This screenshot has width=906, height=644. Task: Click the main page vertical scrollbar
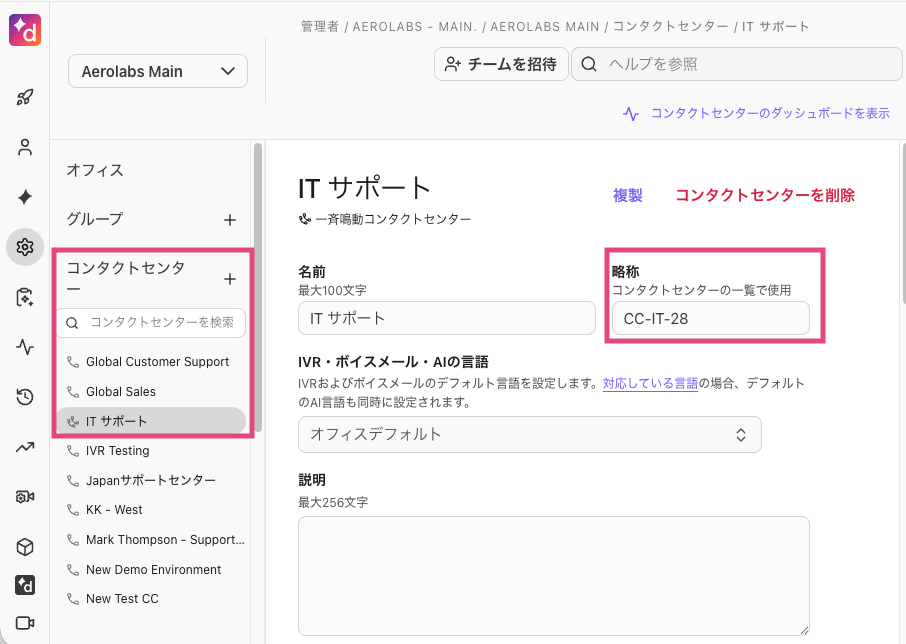[903, 222]
